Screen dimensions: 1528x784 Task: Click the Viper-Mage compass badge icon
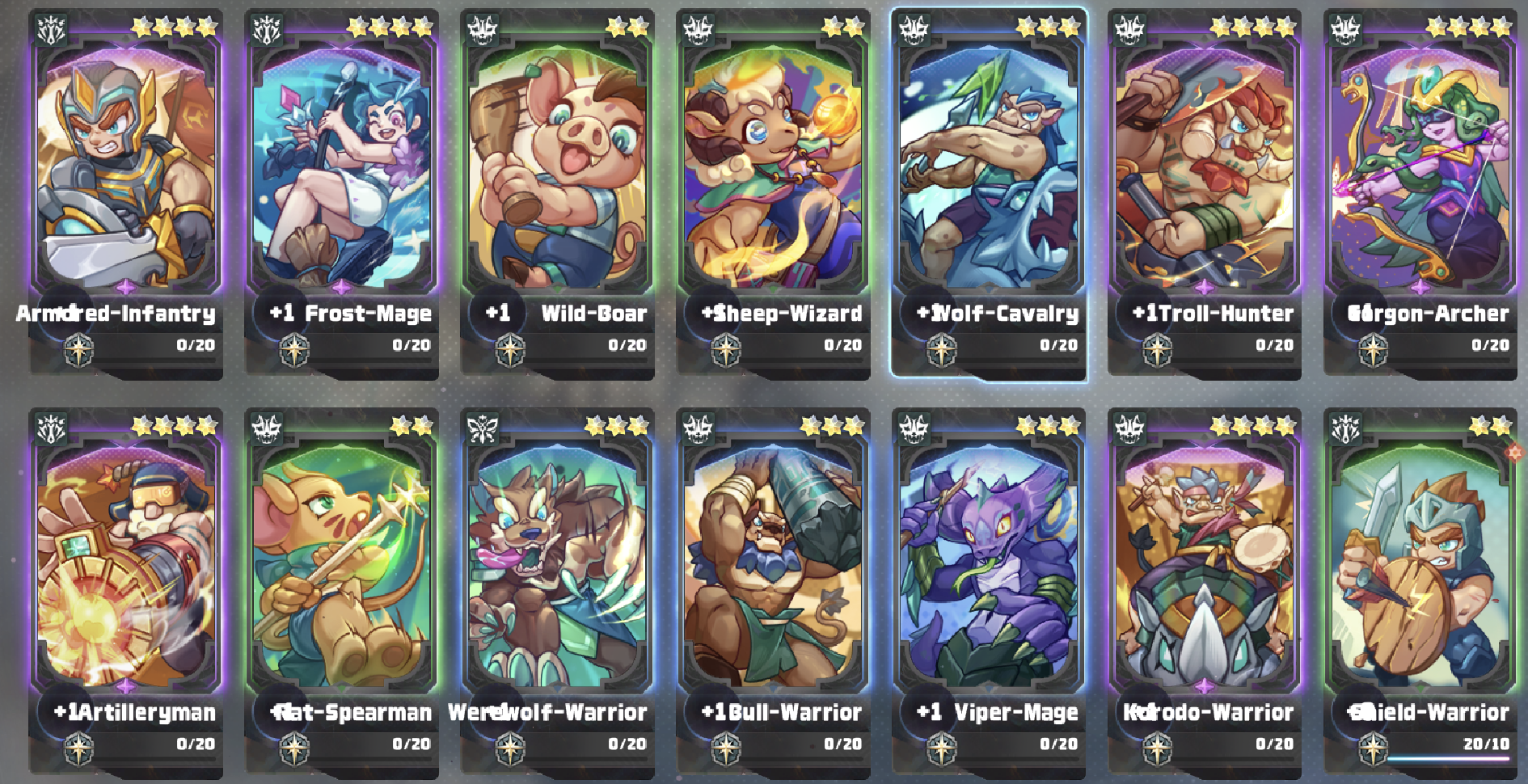[942, 748]
